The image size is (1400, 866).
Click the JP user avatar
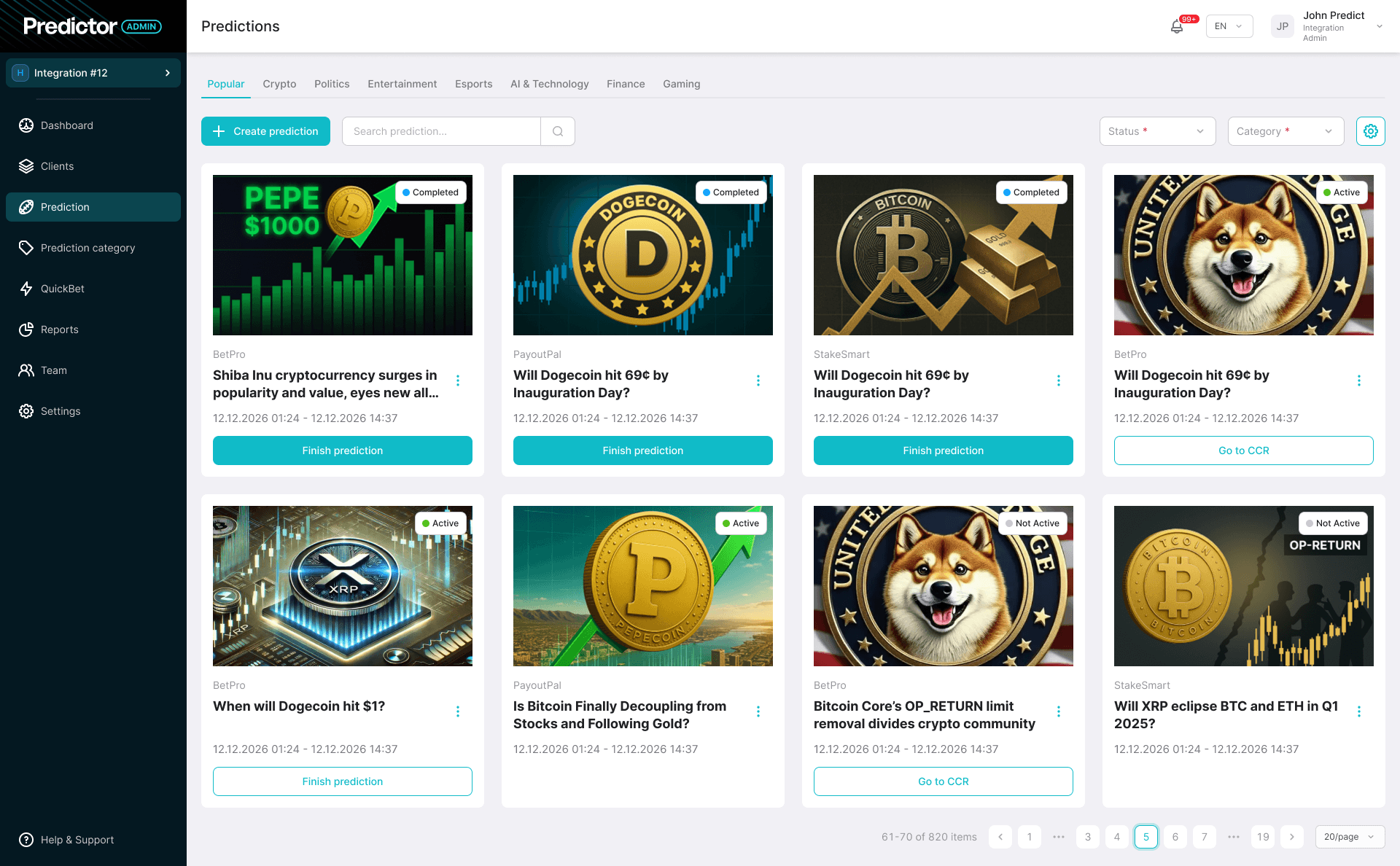point(1283,26)
